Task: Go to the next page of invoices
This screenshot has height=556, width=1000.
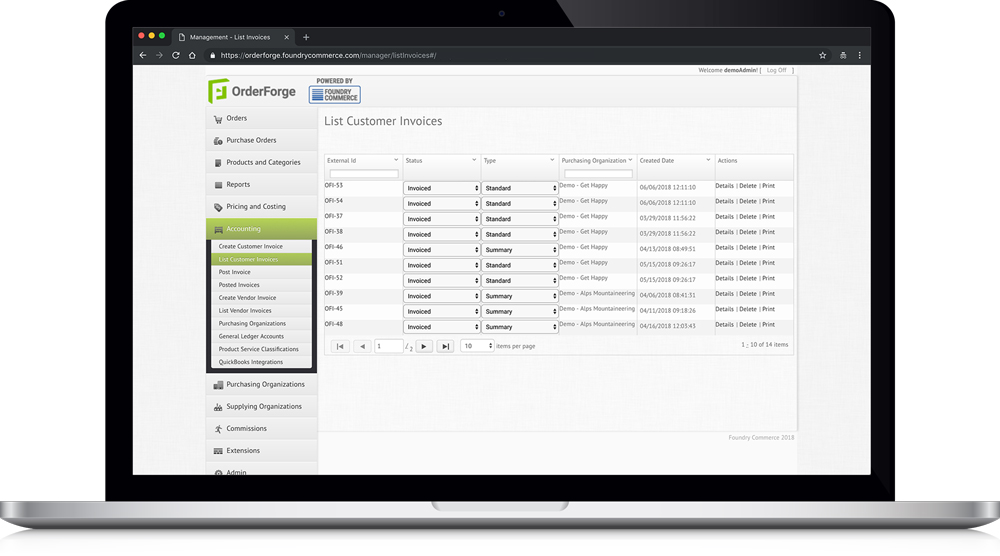Action: [x=424, y=346]
